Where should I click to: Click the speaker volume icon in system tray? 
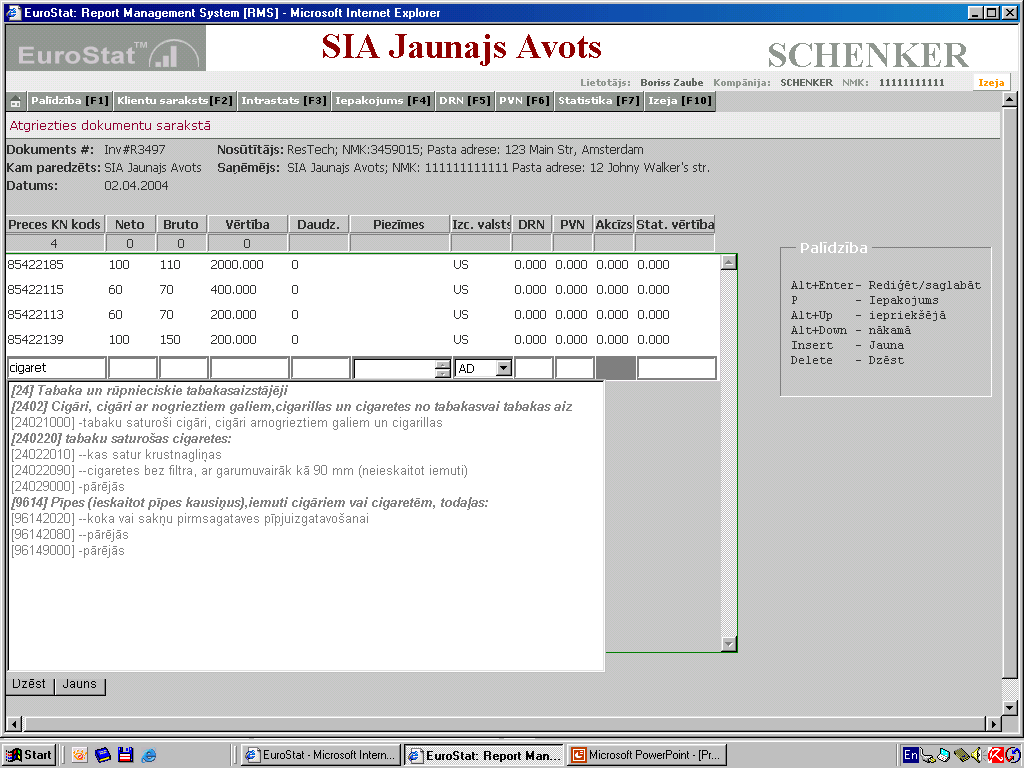point(978,755)
